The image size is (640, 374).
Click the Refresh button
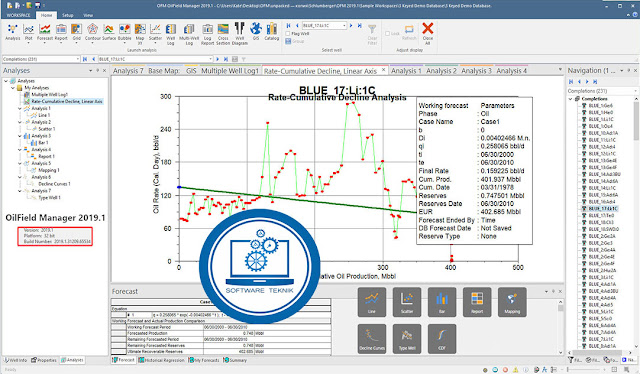409,33
